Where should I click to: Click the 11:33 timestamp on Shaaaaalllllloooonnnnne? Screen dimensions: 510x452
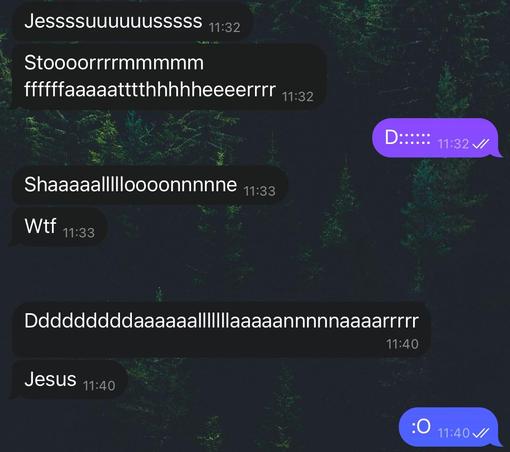click(259, 191)
